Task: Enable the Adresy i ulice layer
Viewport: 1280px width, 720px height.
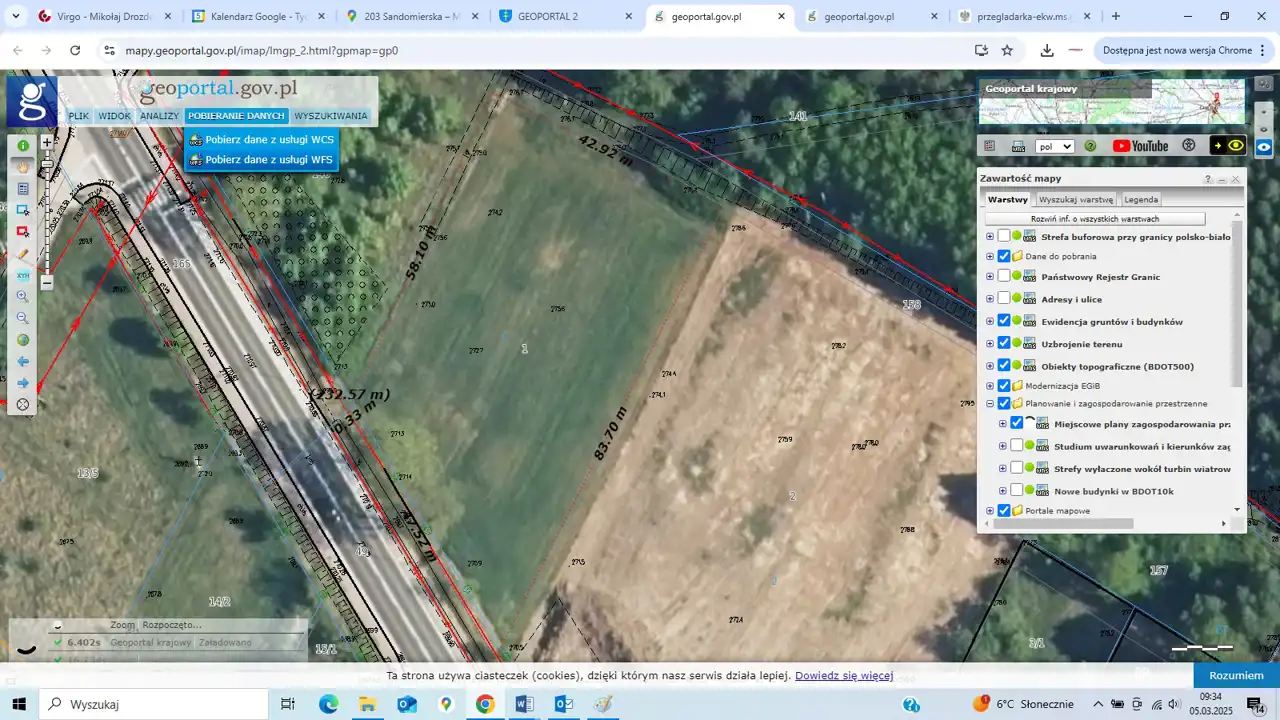Action: pos(1004,299)
